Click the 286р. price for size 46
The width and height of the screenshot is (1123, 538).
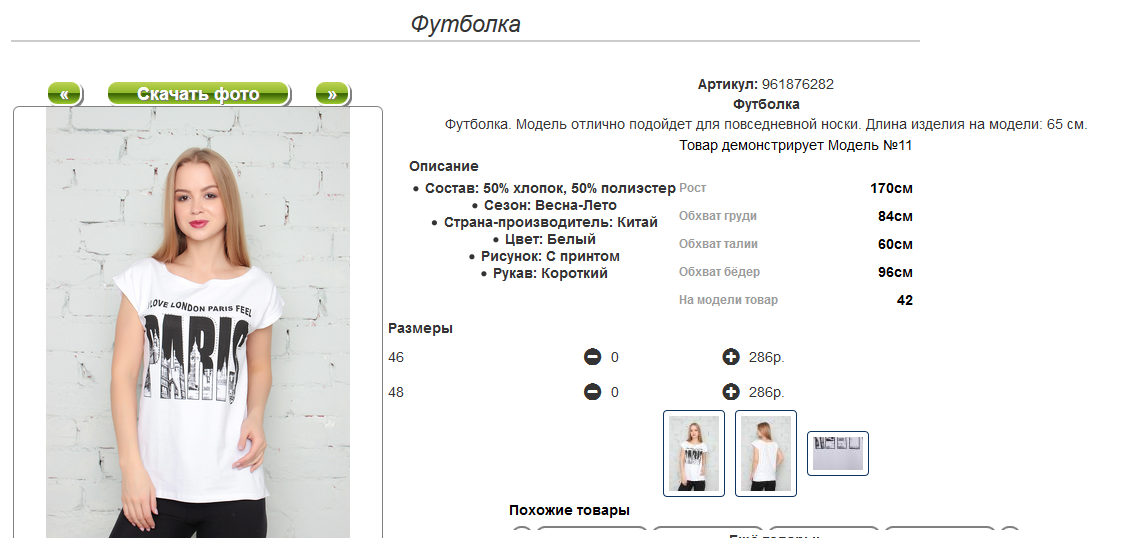click(766, 357)
